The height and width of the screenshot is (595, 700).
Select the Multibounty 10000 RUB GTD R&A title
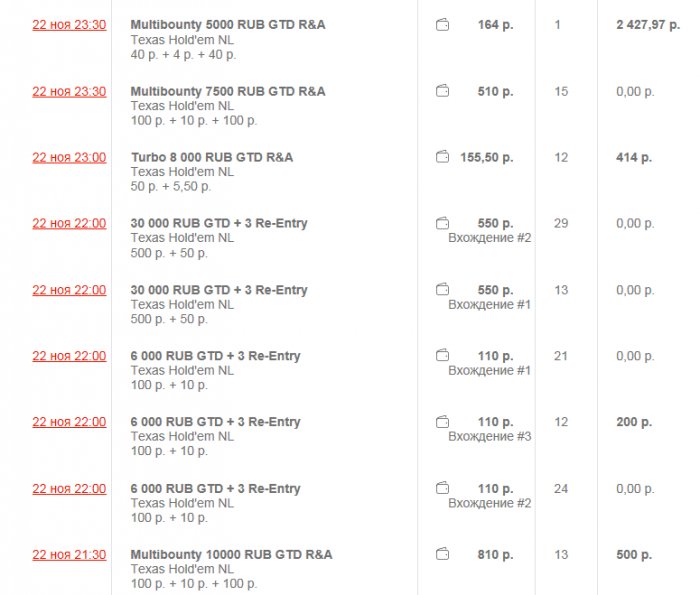pyautogui.click(x=231, y=554)
